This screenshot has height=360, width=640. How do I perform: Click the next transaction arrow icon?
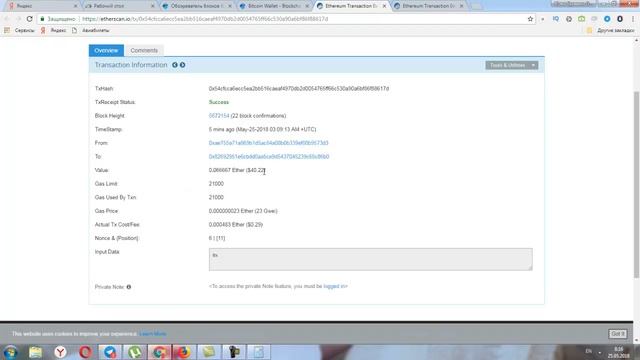(182, 65)
